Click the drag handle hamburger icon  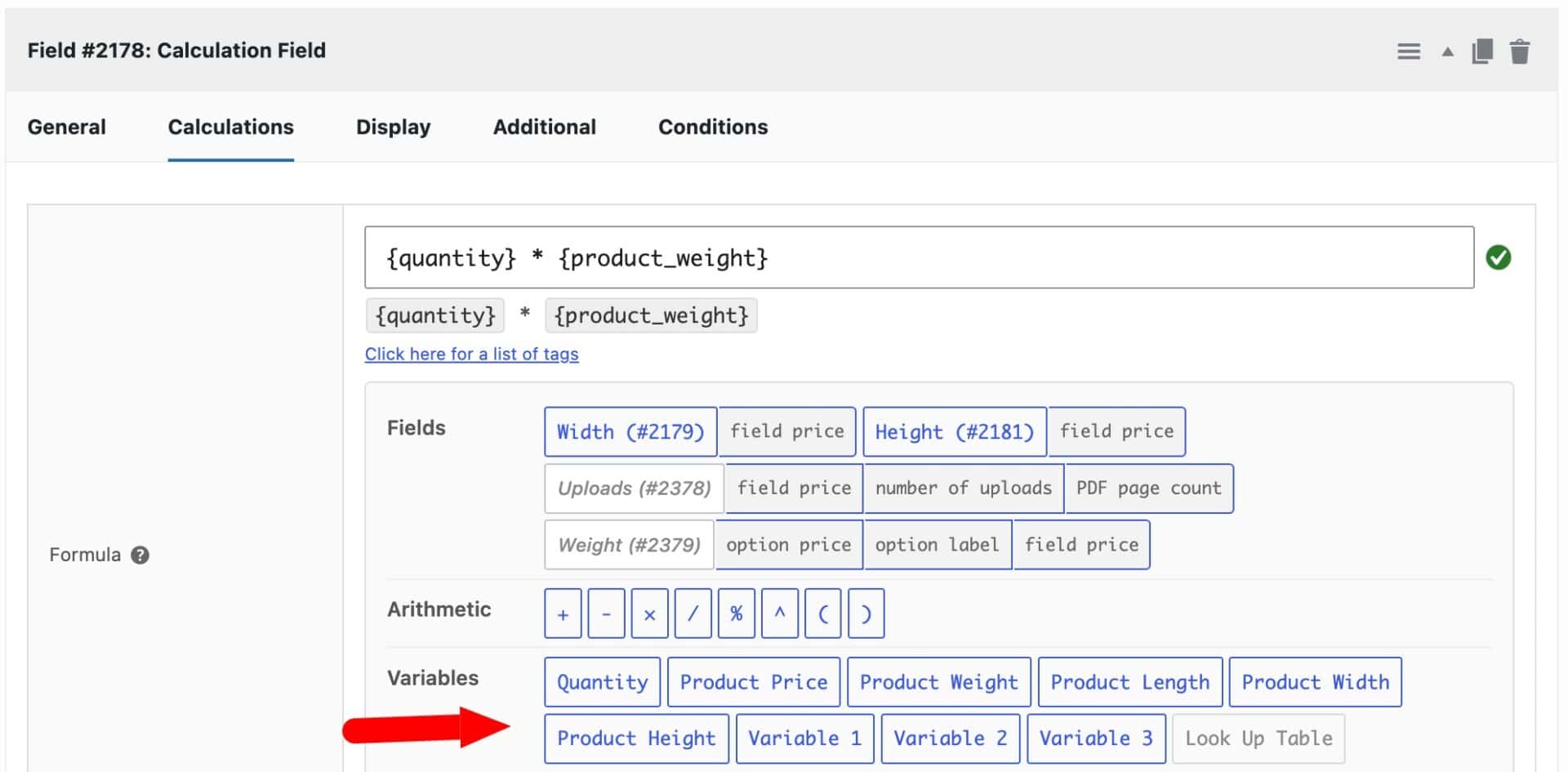coord(1409,52)
